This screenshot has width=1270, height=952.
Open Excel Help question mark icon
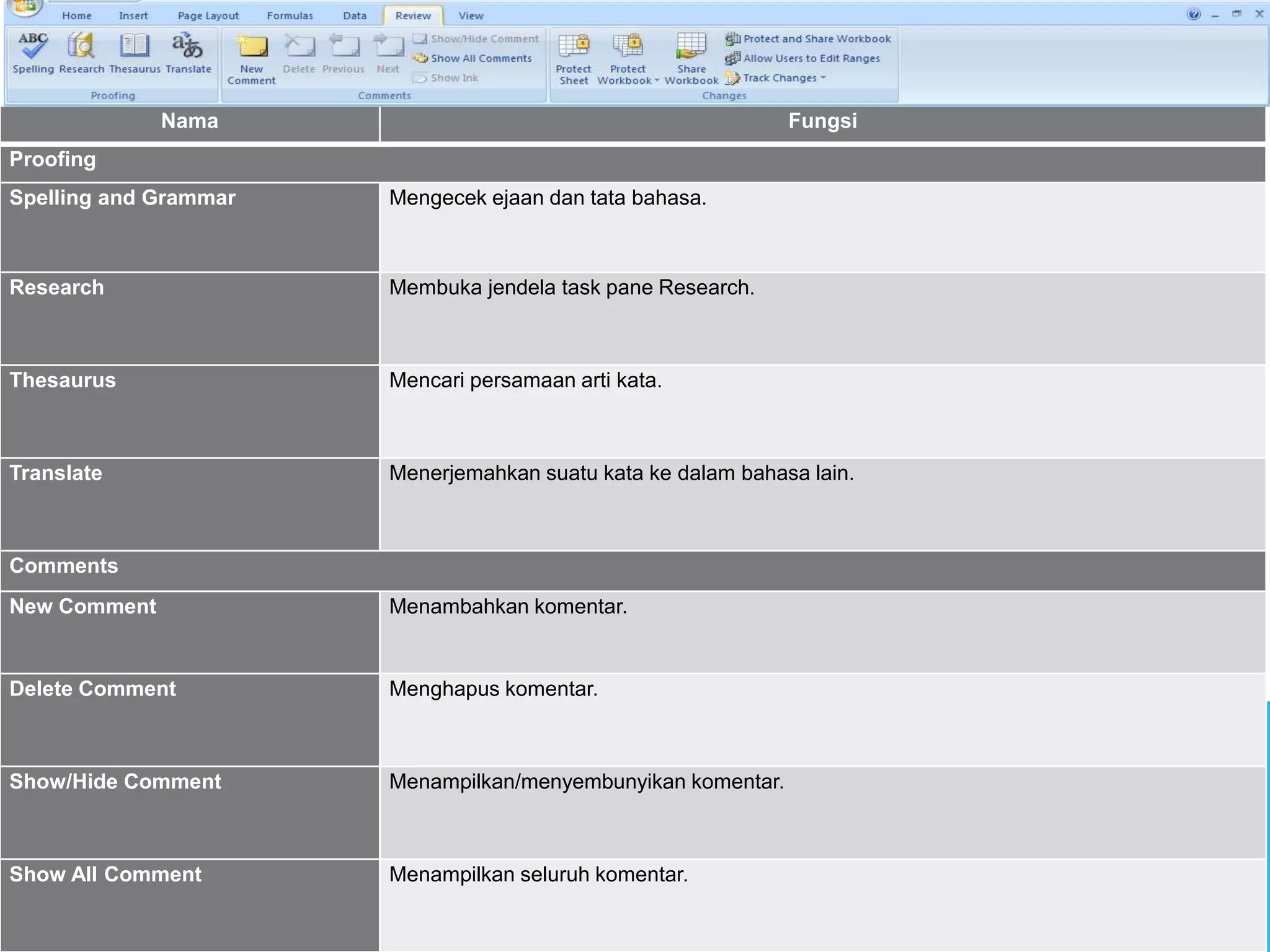1194,14
